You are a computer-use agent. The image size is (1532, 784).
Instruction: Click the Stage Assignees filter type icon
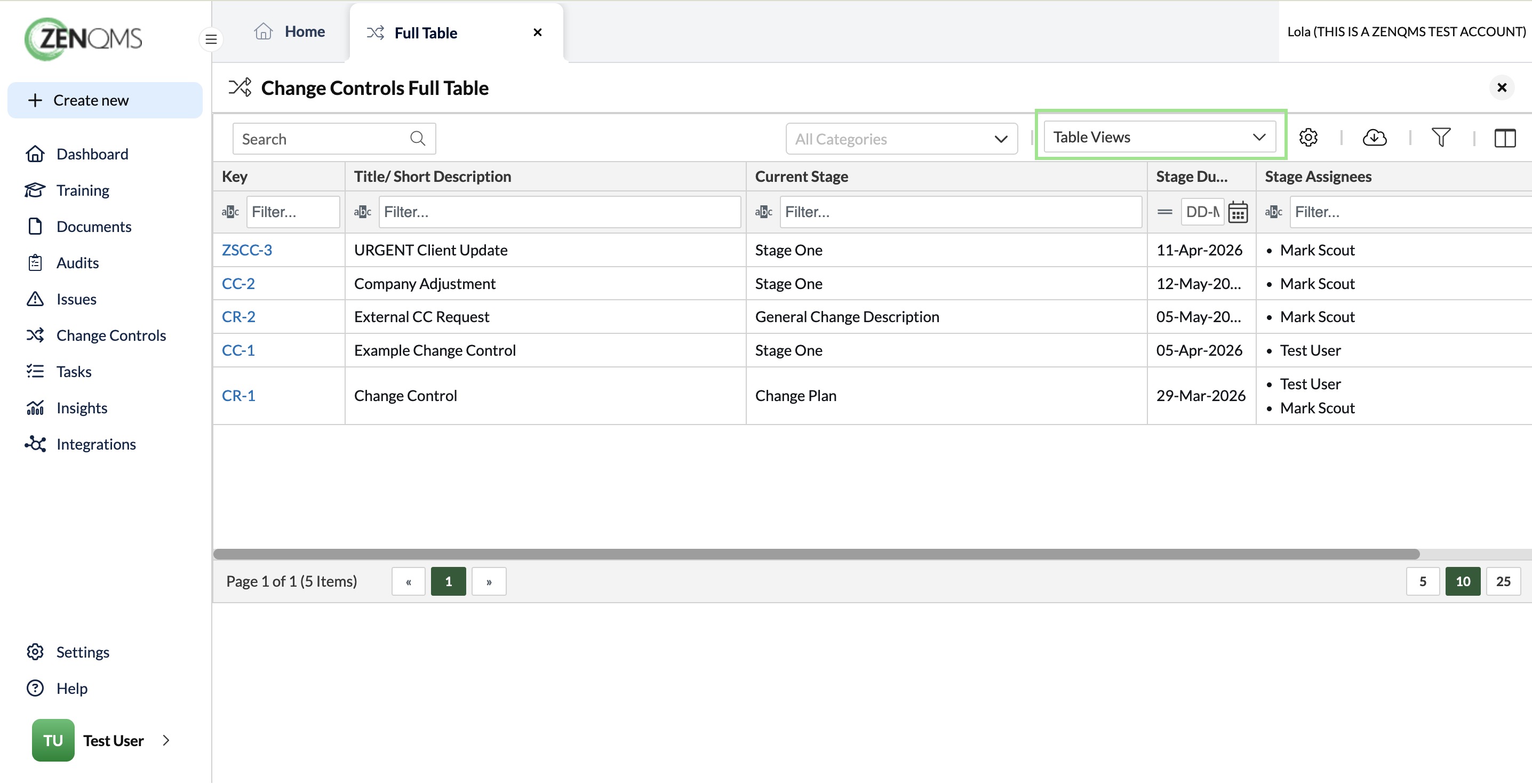pos(1273,212)
